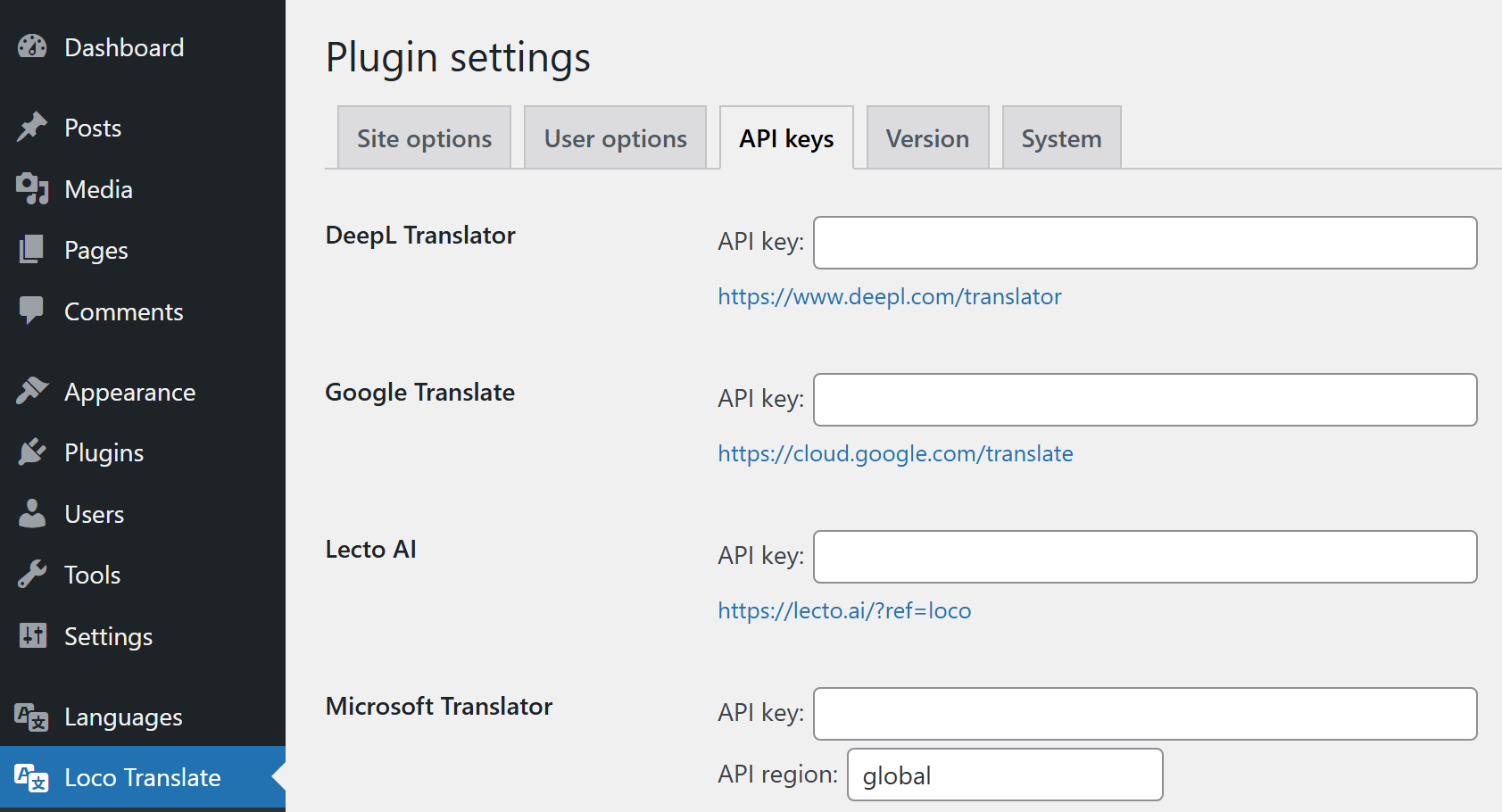Click the Plugins plug icon
Screen dimensions: 1502x812
pos(32,452)
